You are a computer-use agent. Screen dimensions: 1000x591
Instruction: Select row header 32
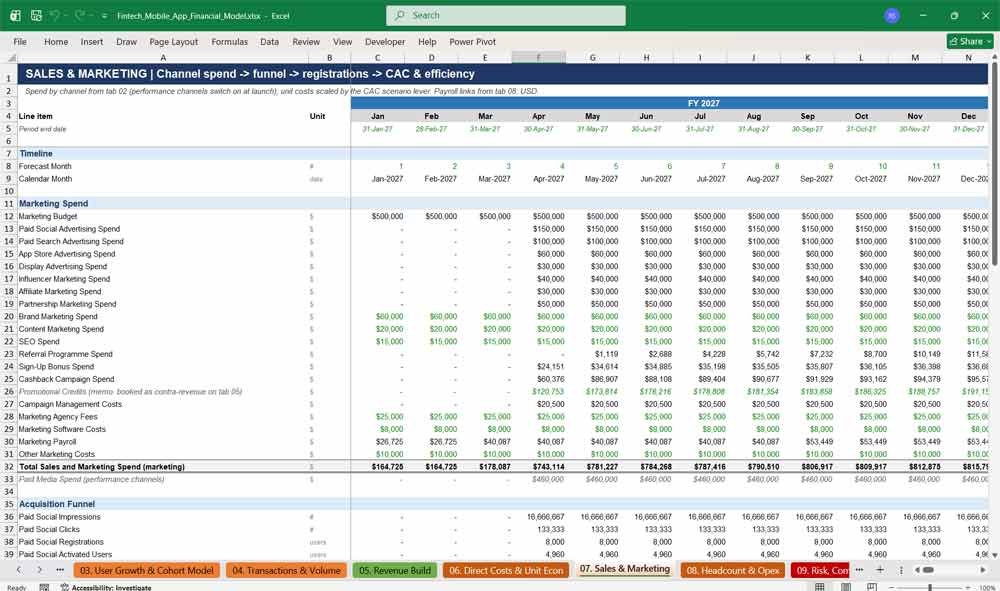9,467
